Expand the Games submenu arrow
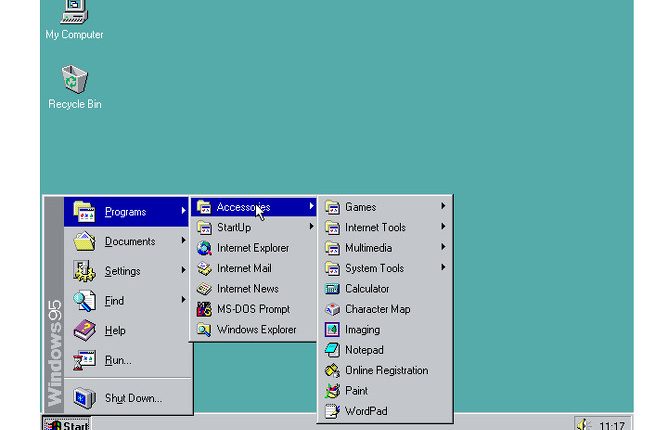The width and height of the screenshot is (668, 430). pos(442,207)
